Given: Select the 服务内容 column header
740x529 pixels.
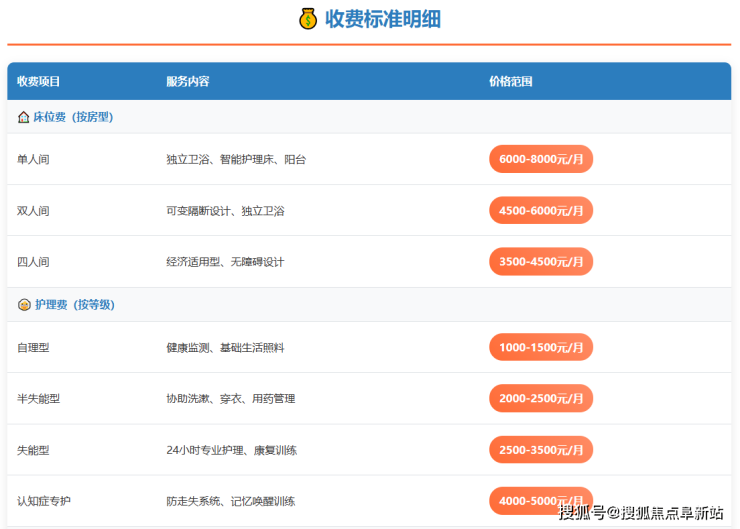Looking at the screenshot, I should [187, 81].
